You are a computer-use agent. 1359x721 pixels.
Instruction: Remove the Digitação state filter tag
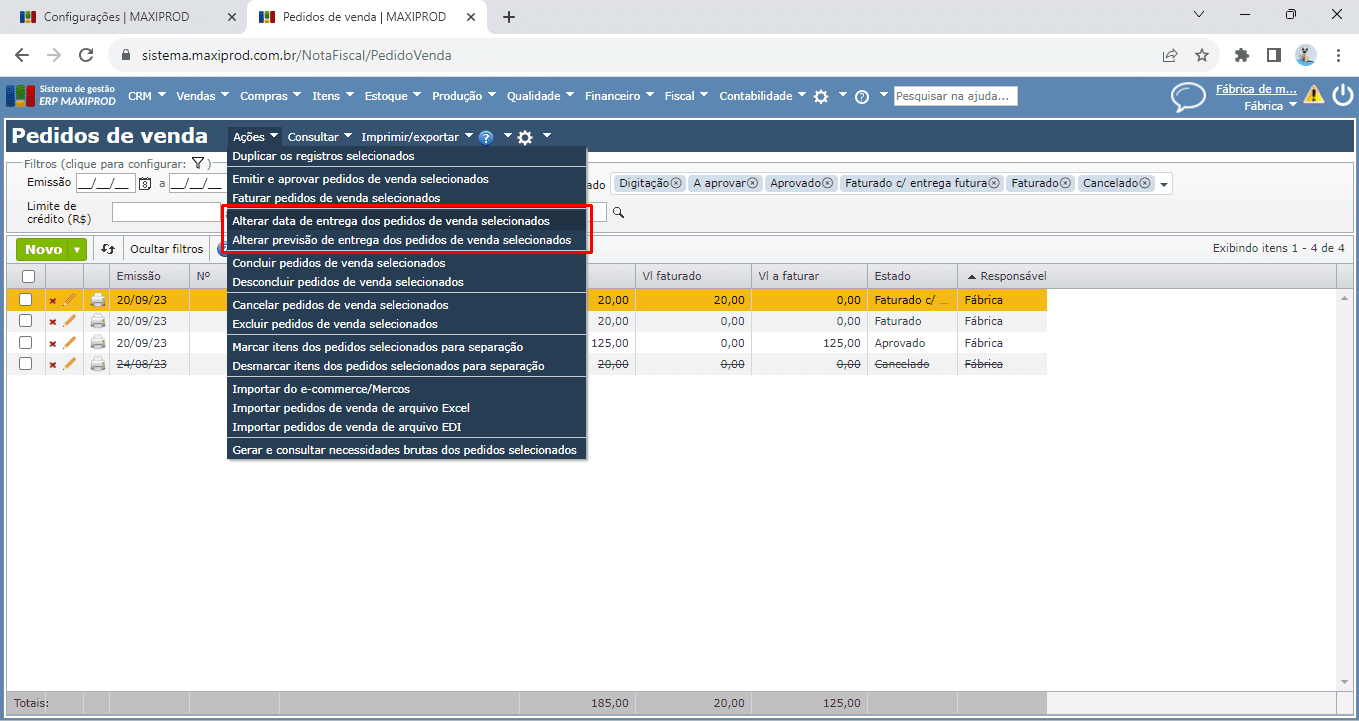676,183
